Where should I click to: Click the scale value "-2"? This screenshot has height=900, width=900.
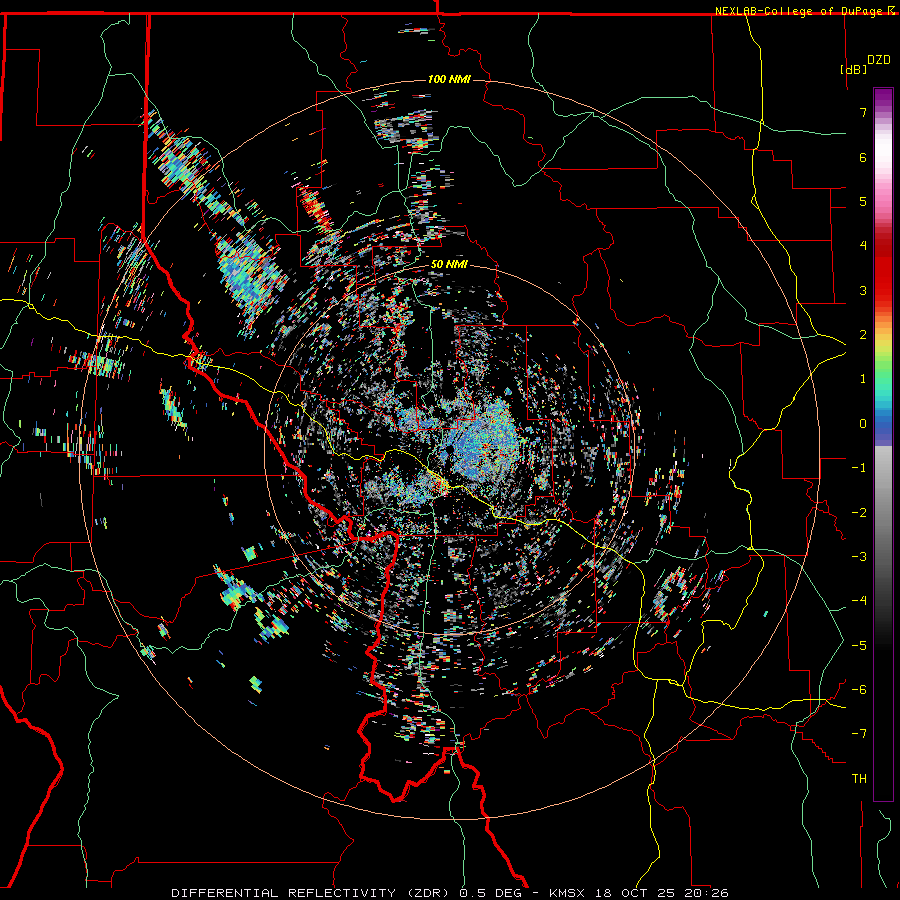(x=859, y=513)
